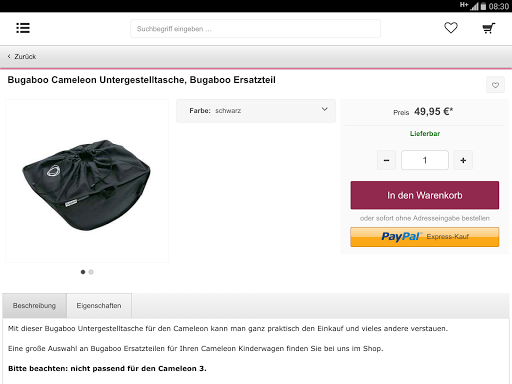Show the second product image dot
The height and width of the screenshot is (384, 512).
[91, 272]
